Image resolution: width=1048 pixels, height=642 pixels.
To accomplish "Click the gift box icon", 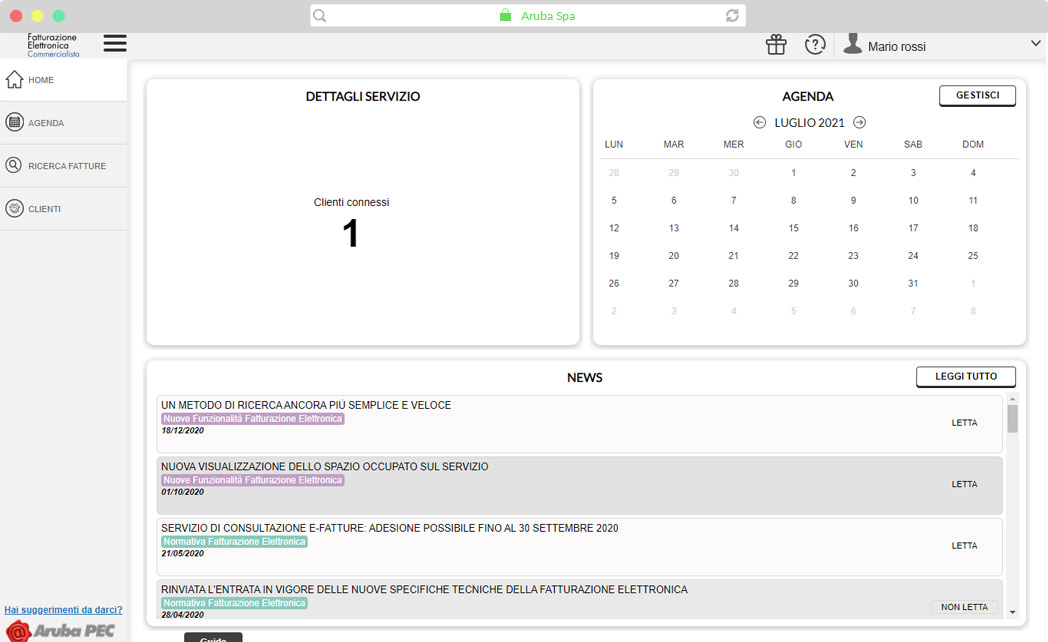I will coord(776,45).
